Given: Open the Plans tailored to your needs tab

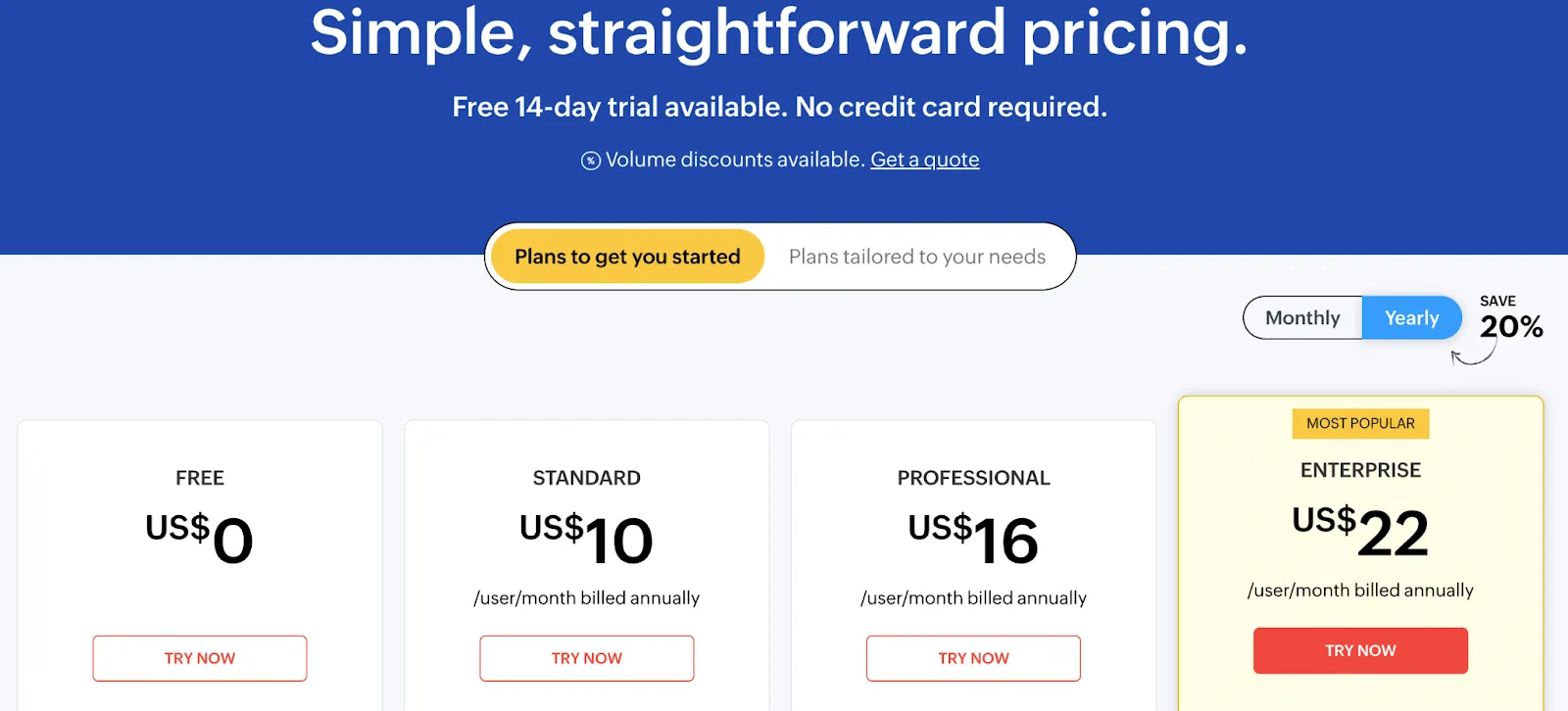Looking at the screenshot, I should [x=917, y=257].
